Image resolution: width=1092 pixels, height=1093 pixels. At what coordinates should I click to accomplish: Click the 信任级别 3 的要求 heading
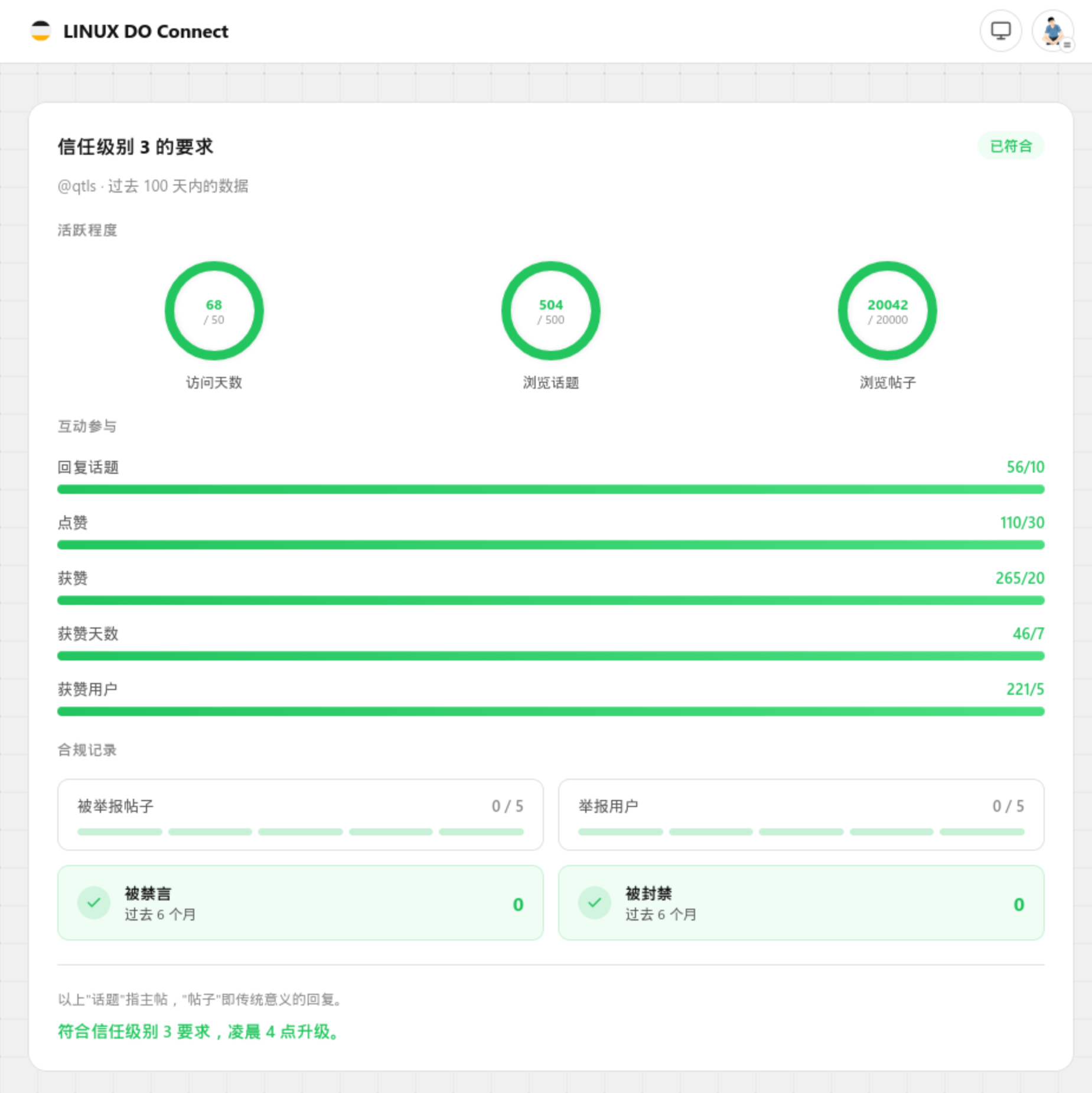135,147
